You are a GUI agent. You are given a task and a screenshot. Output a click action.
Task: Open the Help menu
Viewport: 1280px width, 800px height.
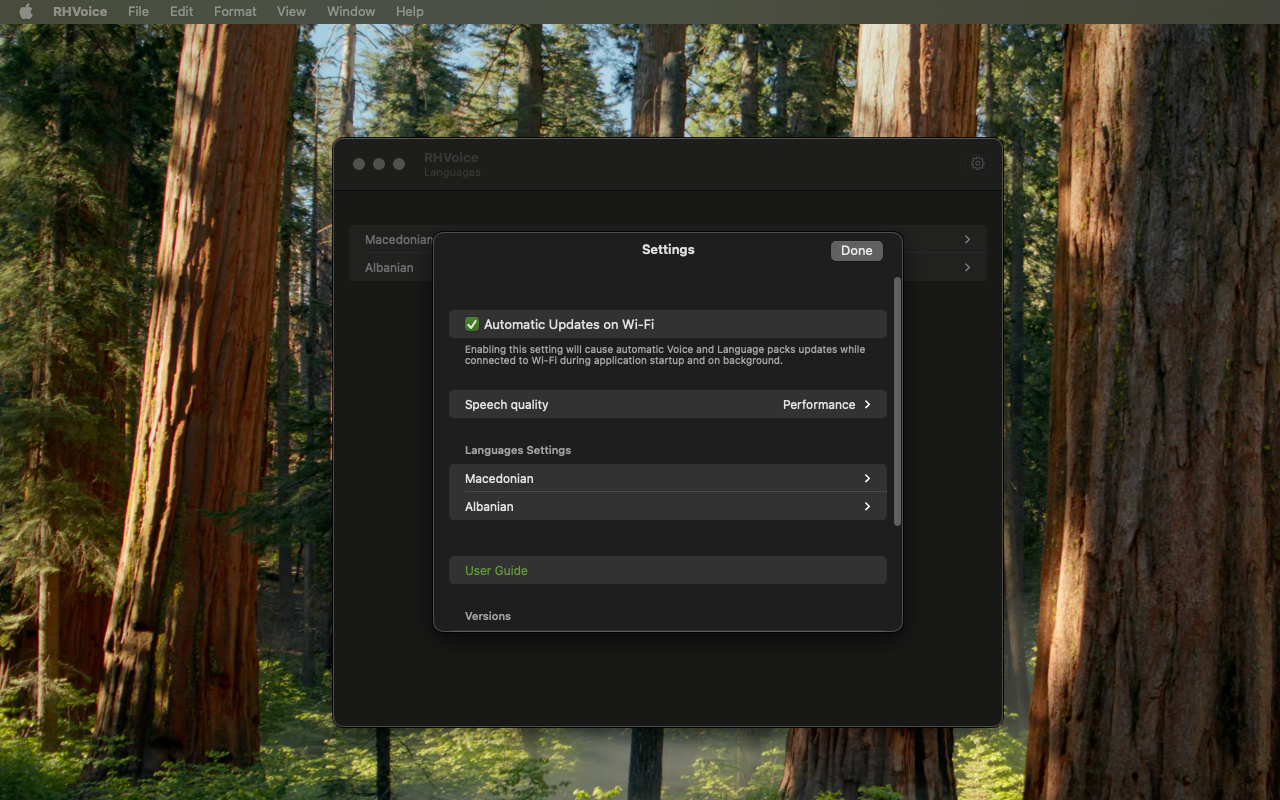(410, 11)
